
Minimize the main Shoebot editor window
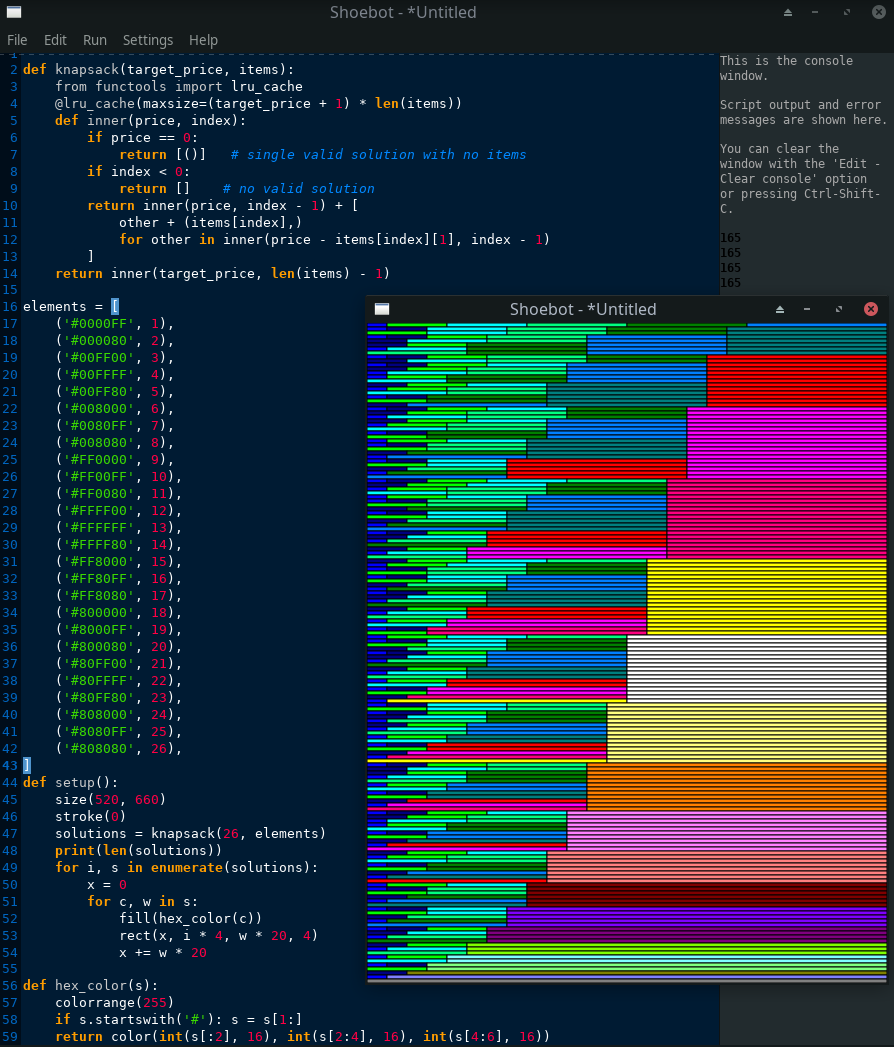[817, 13]
